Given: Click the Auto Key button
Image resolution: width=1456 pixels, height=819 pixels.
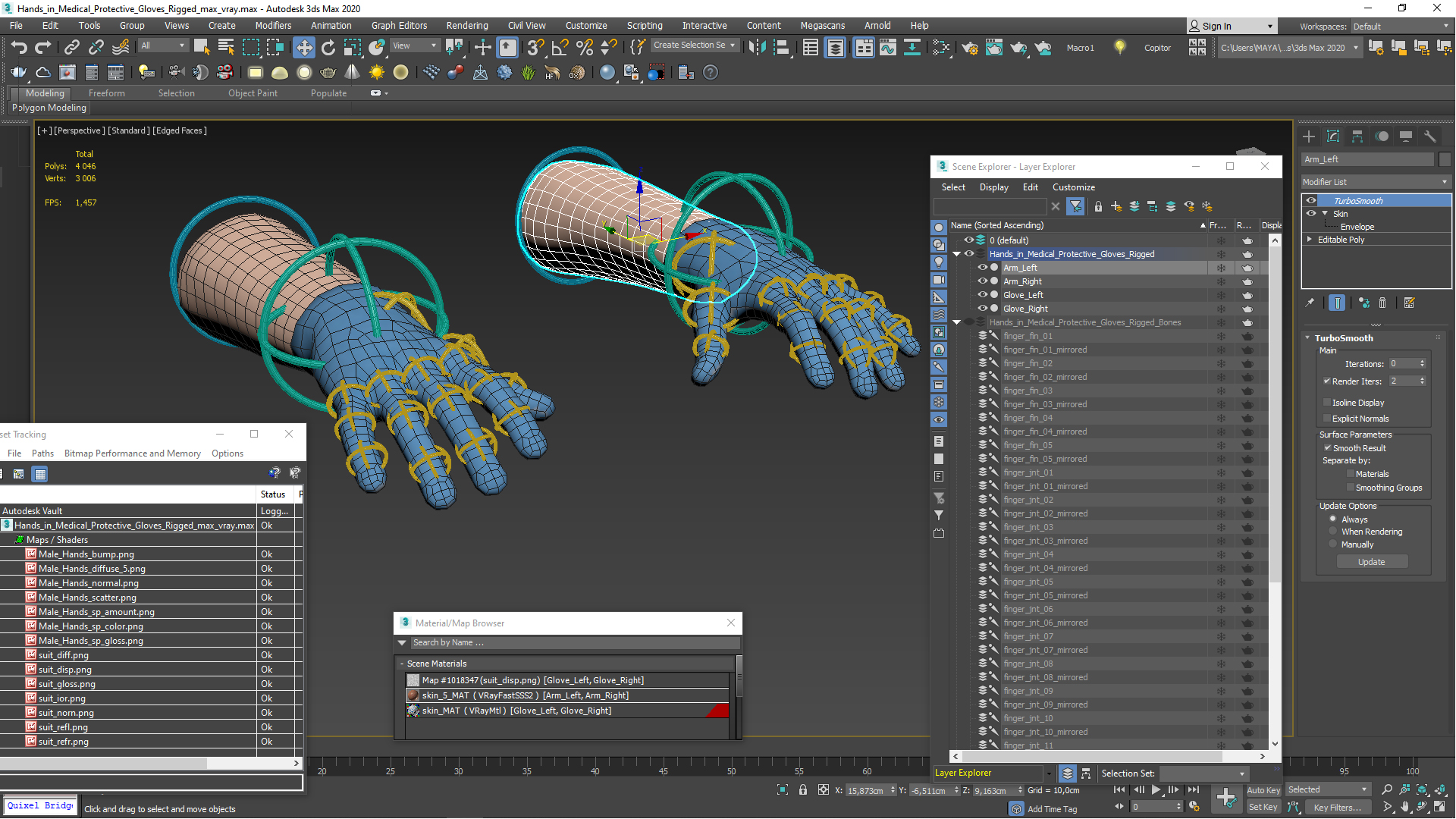Looking at the screenshot, I should click(x=1263, y=790).
